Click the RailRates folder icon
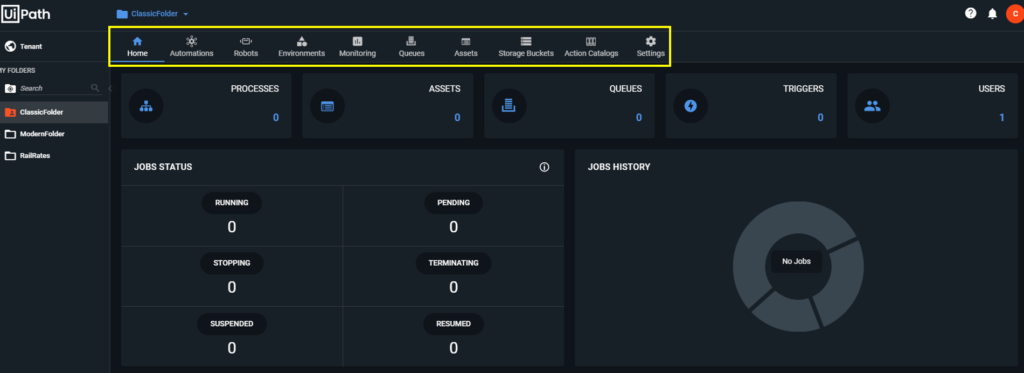Image resolution: width=1024 pixels, height=373 pixels. (10, 155)
